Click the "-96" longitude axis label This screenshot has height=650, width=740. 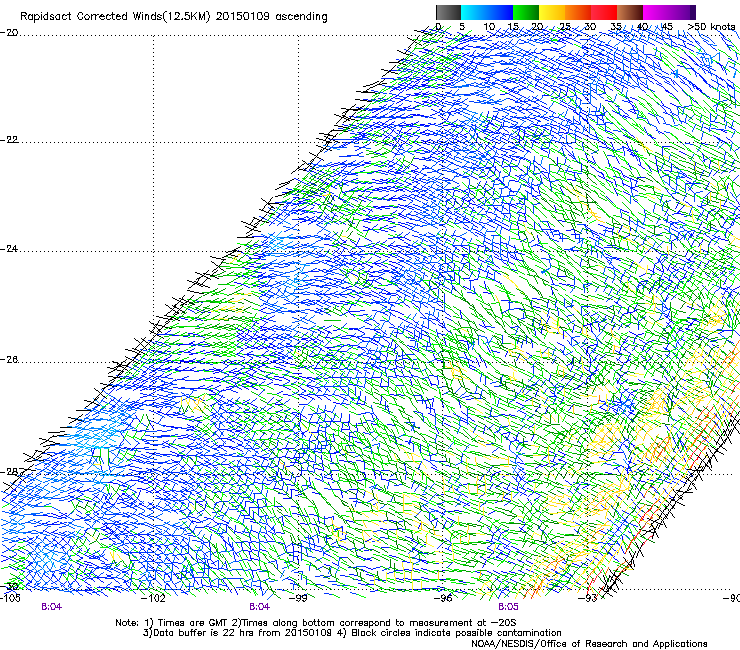[443, 598]
